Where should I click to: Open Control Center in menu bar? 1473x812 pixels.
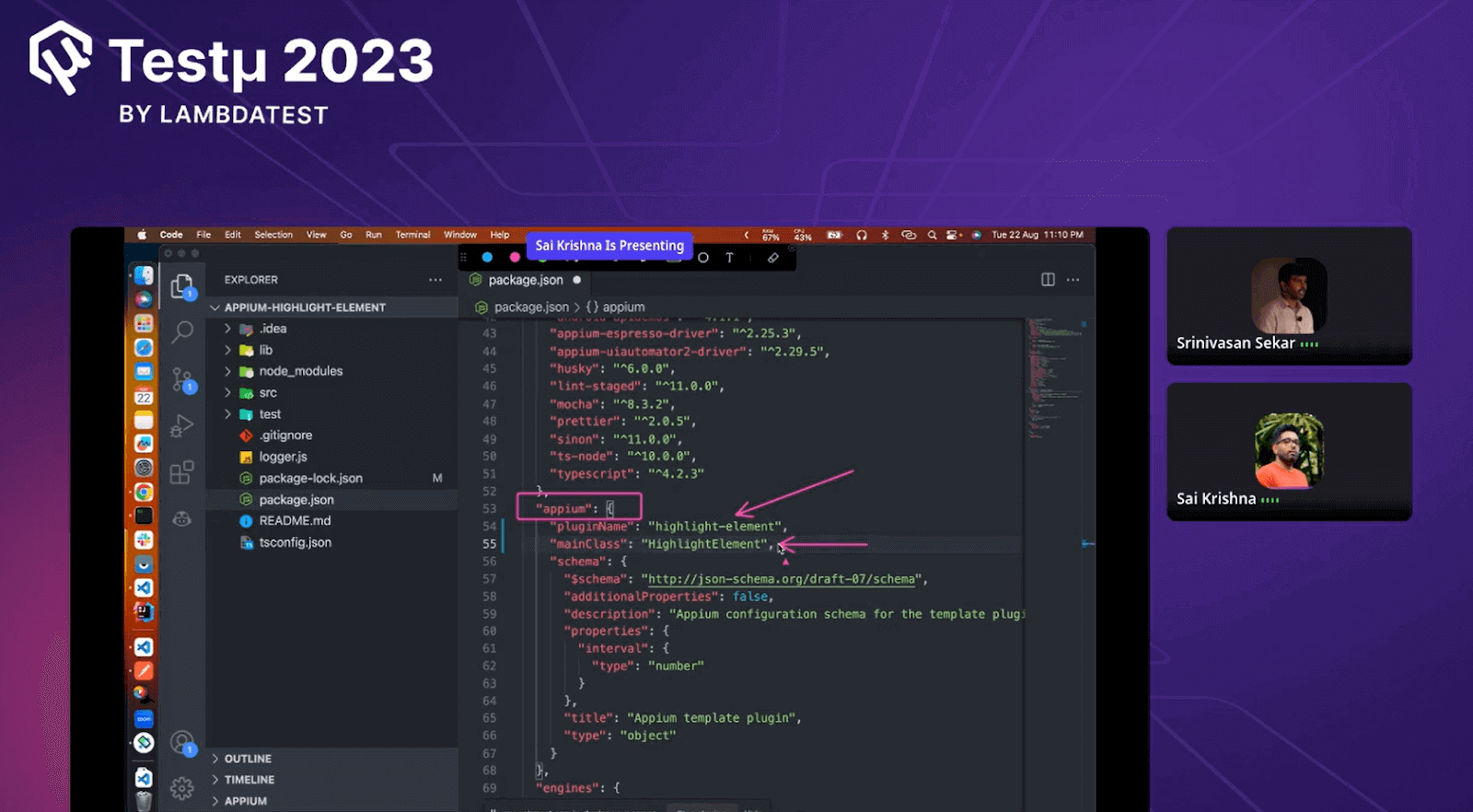point(954,236)
